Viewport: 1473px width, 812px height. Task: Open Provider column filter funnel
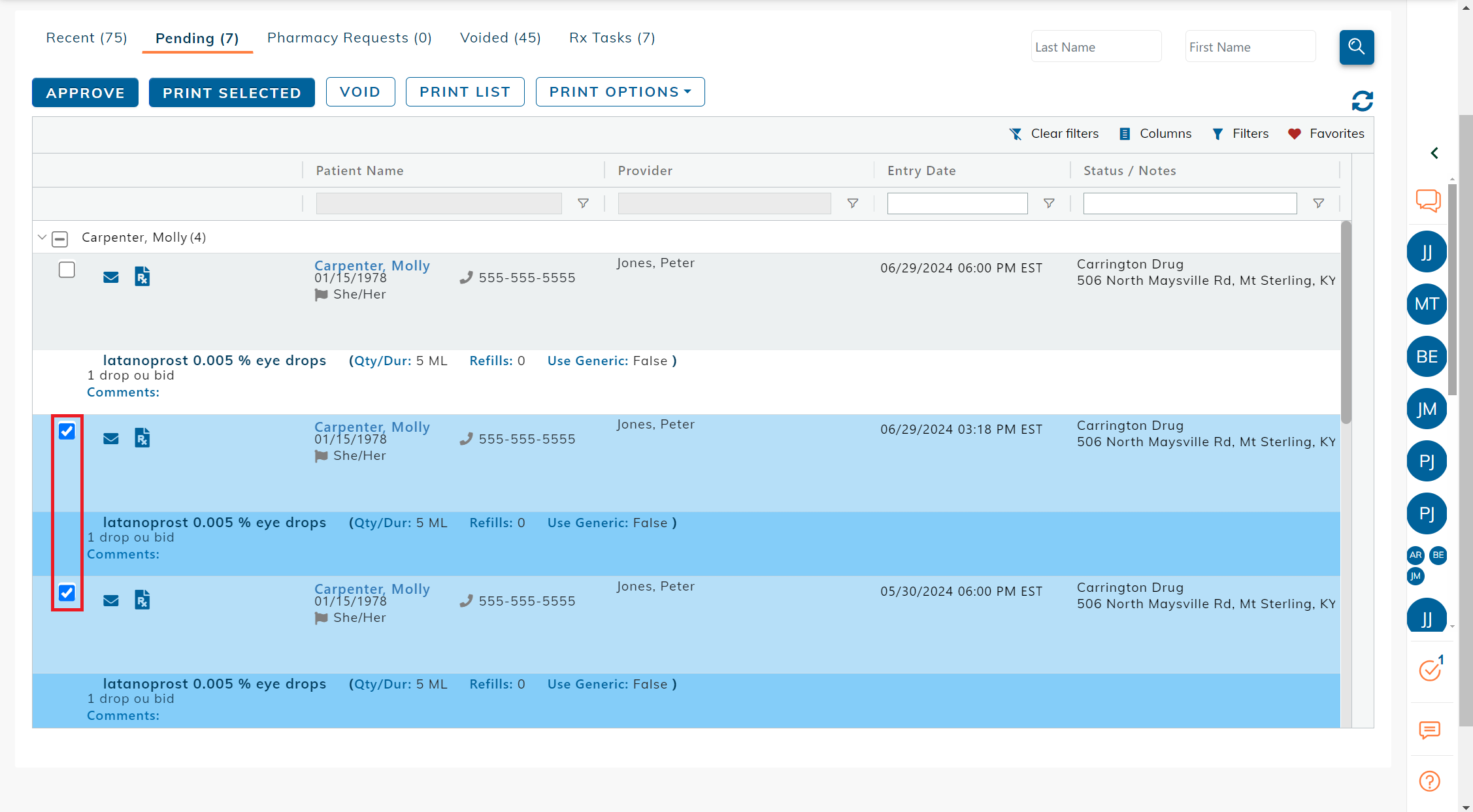(x=852, y=203)
